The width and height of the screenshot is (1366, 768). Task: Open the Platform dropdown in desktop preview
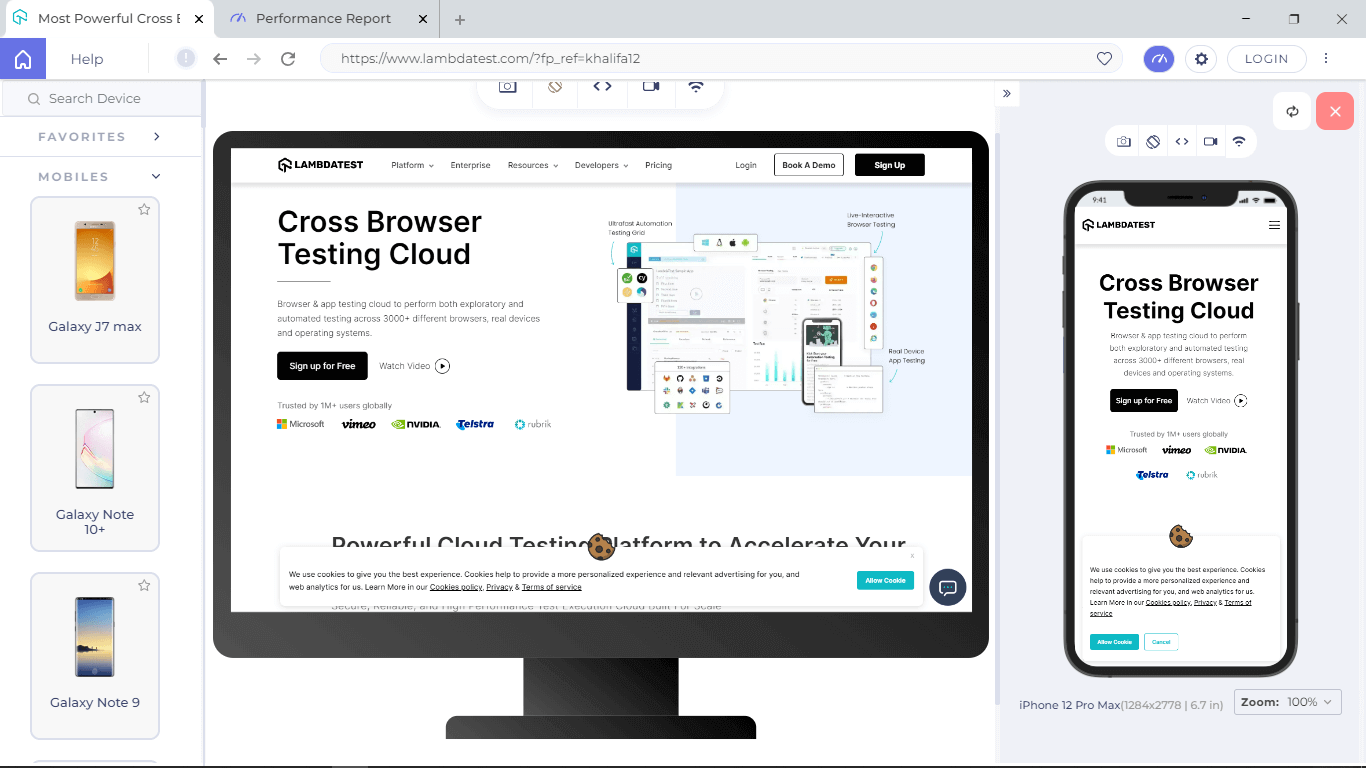coord(412,165)
